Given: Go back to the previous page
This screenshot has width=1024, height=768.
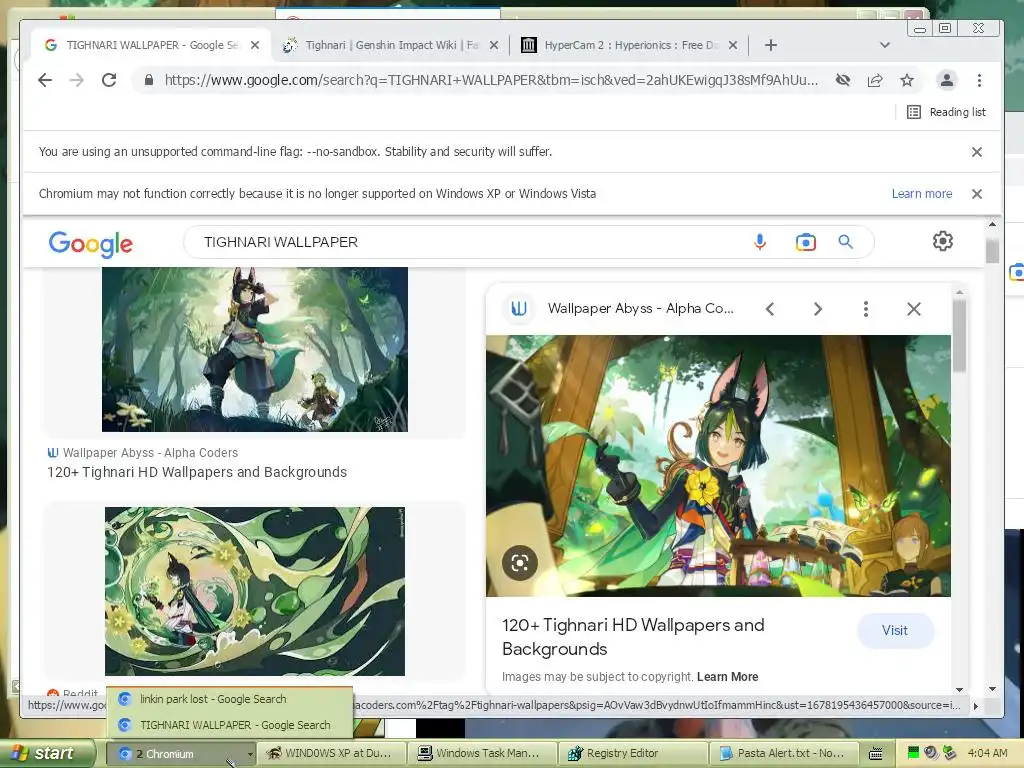Looking at the screenshot, I should tap(44, 80).
